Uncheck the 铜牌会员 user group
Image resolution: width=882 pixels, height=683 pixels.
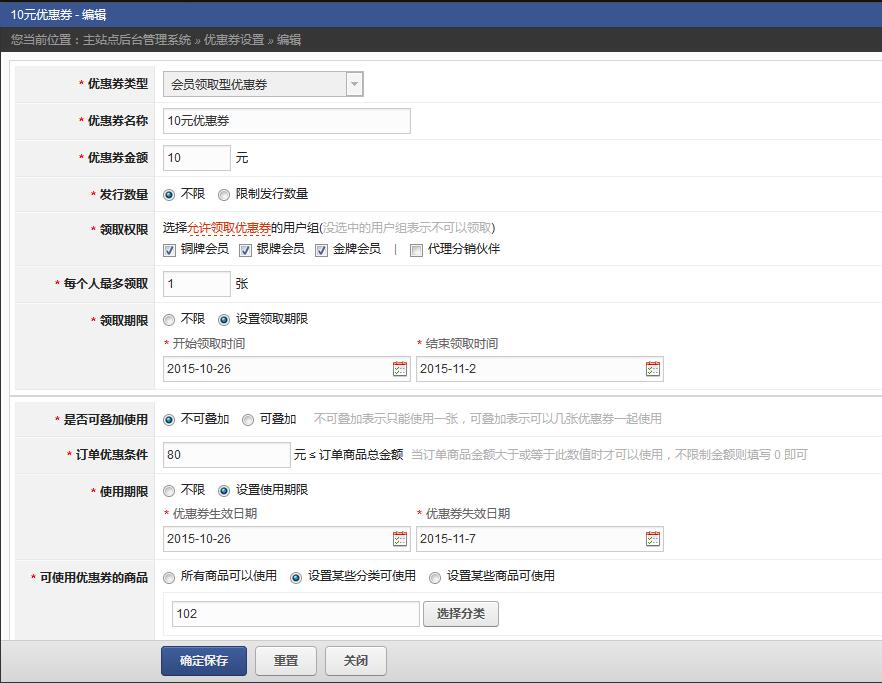tap(170, 251)
